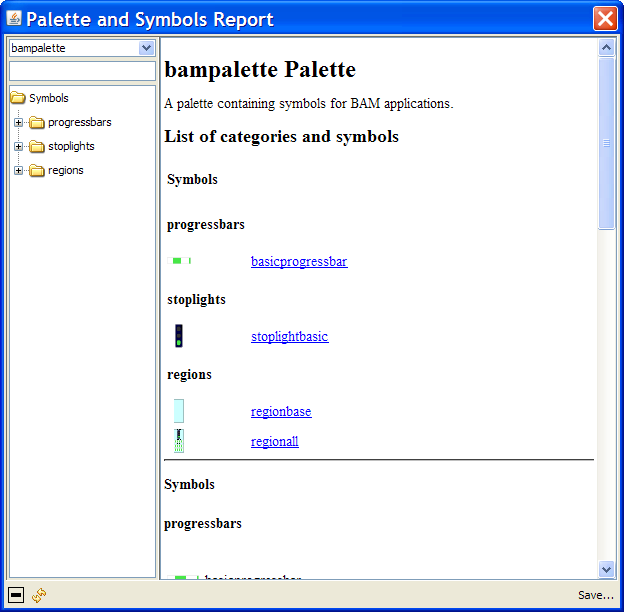Click the collapse-all icon in the bottom bar

tap(16, 595)
